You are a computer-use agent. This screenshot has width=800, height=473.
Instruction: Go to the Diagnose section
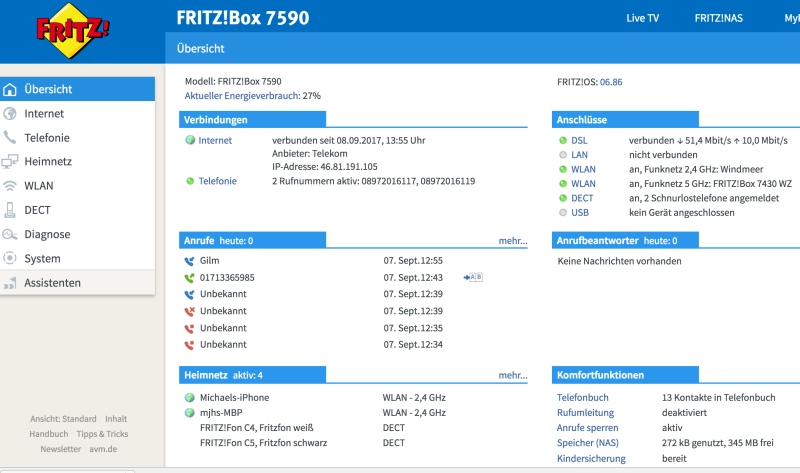point(77,234)
